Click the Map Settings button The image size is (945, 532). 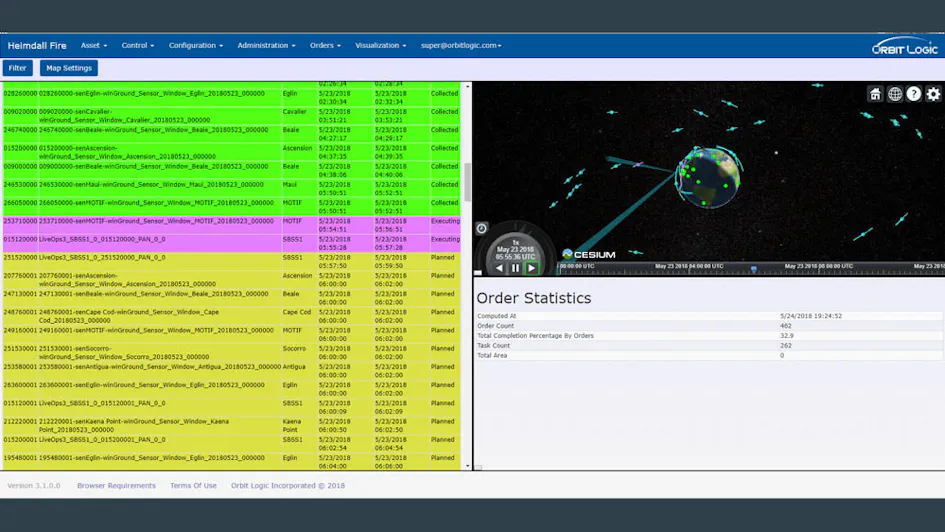click(x=69, y=68)
